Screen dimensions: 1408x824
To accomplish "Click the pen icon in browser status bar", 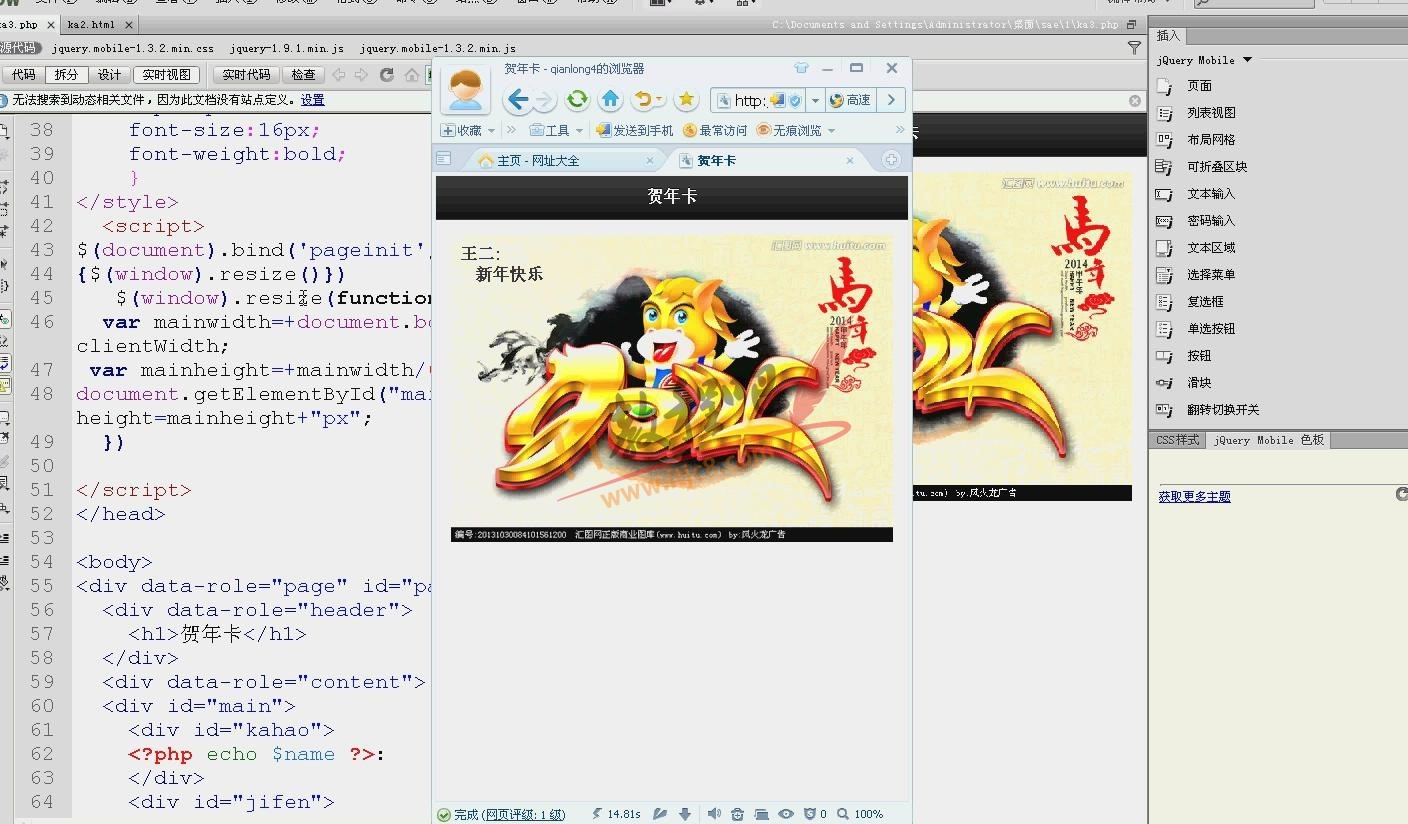I will [x=660, y=814].
